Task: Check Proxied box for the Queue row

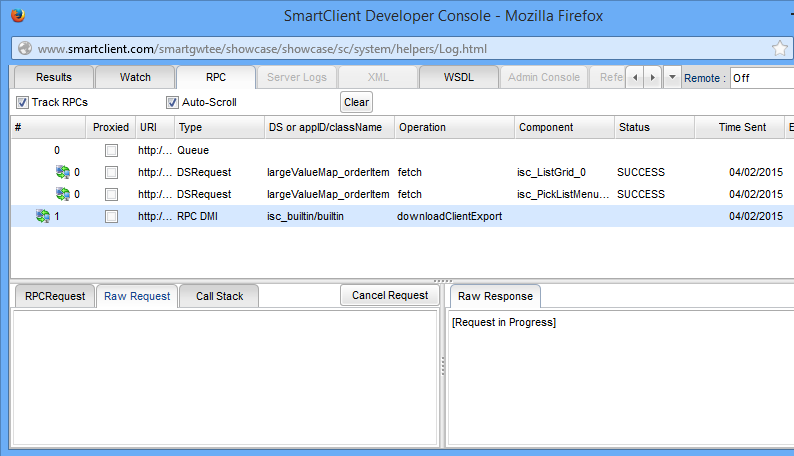Action: point(112,150)
